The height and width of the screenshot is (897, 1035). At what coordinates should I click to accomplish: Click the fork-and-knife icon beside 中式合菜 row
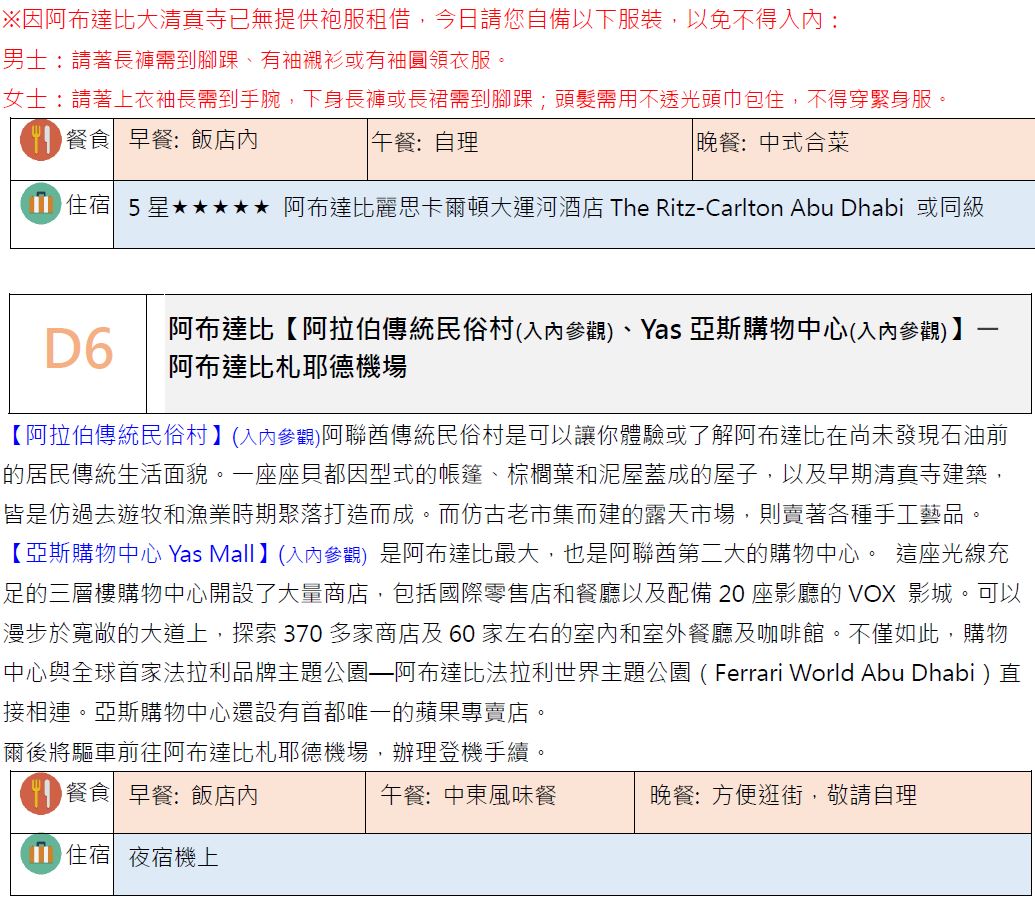point(41,142)
